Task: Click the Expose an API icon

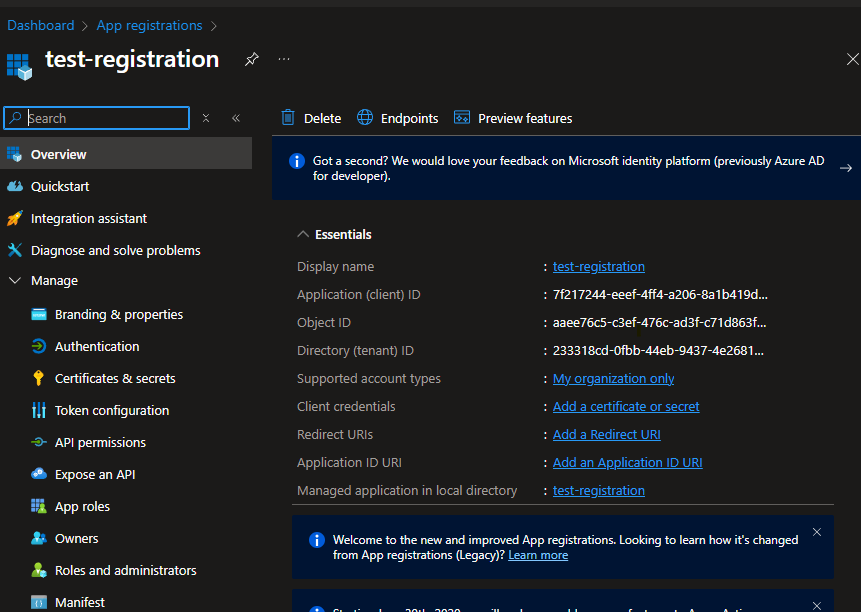Action: point(39,474)
